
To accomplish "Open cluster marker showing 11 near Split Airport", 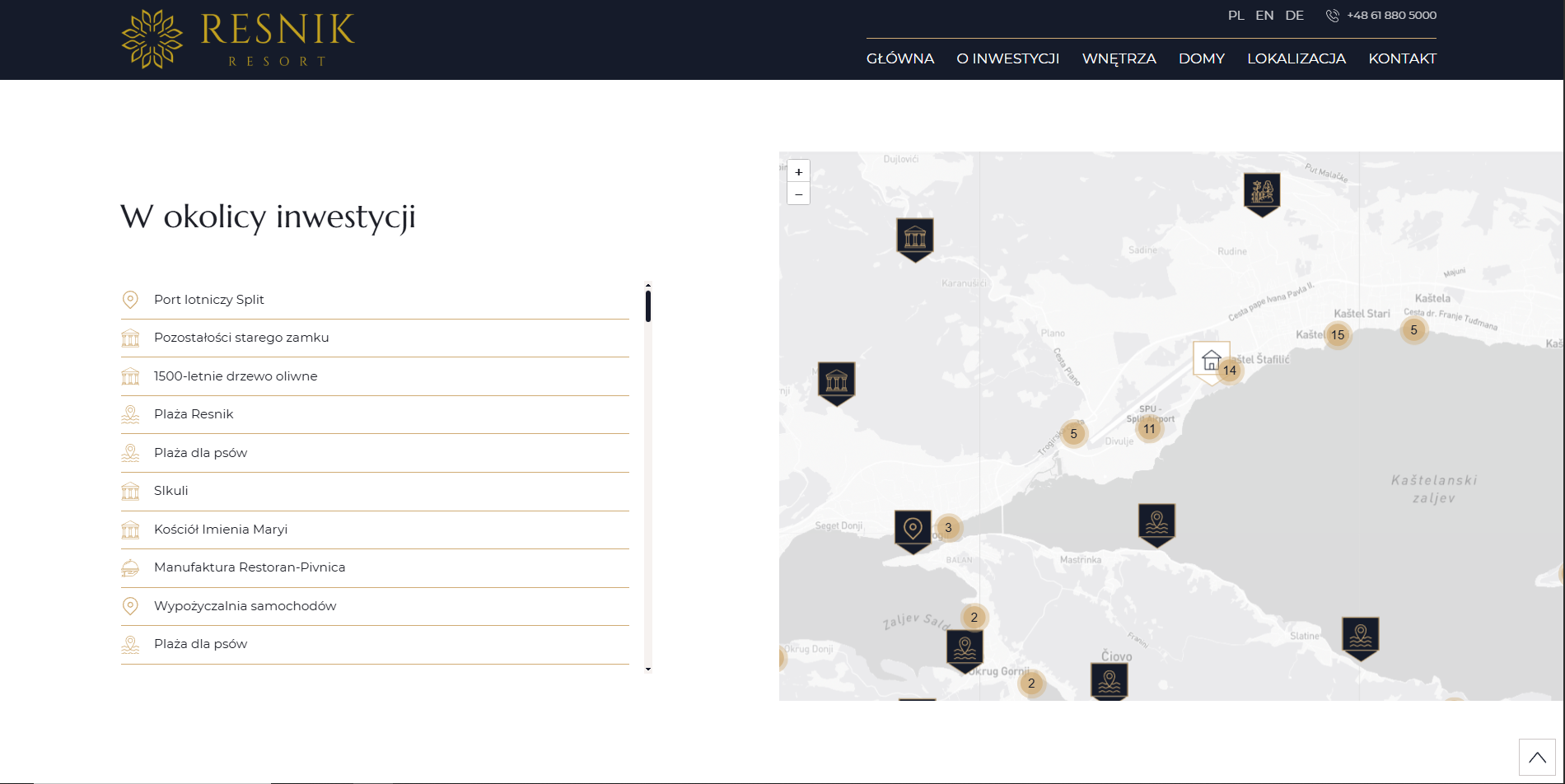I will pos(1149,428).
